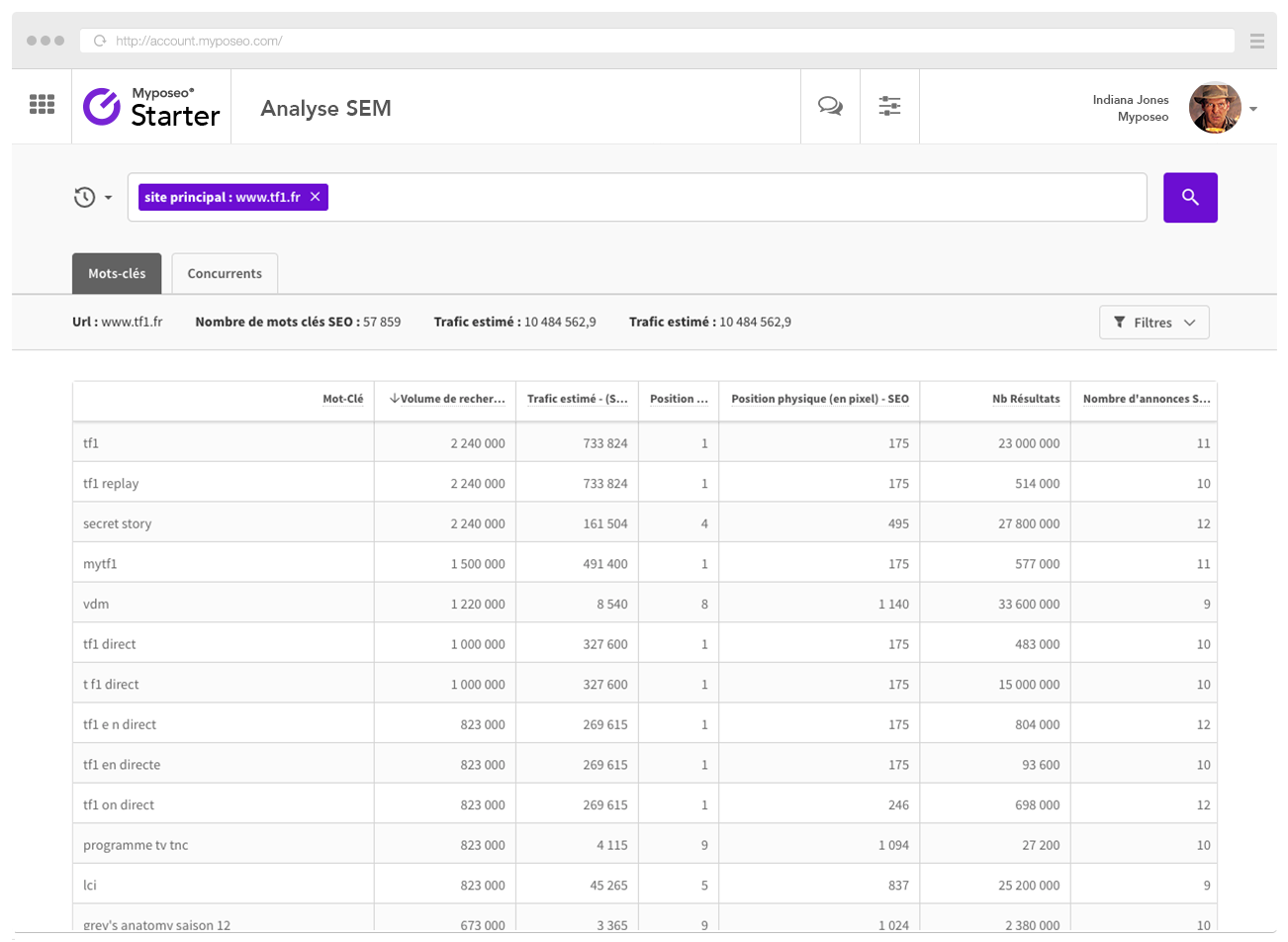Click pixel position value 1 140
This screenshot has height=942, width=1288.
[x=893, y=604]
